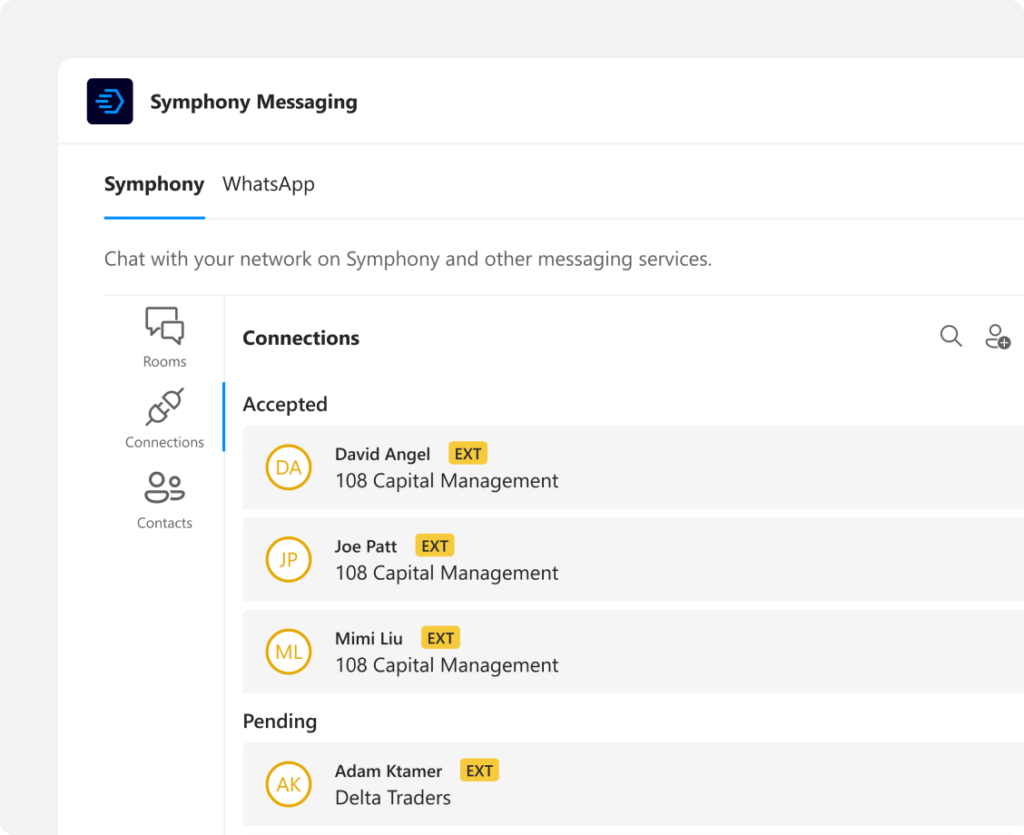Screen dimensions: 1024x835
Task: Switch to the WhatsApp tab
Action: [x=268, y=184]
